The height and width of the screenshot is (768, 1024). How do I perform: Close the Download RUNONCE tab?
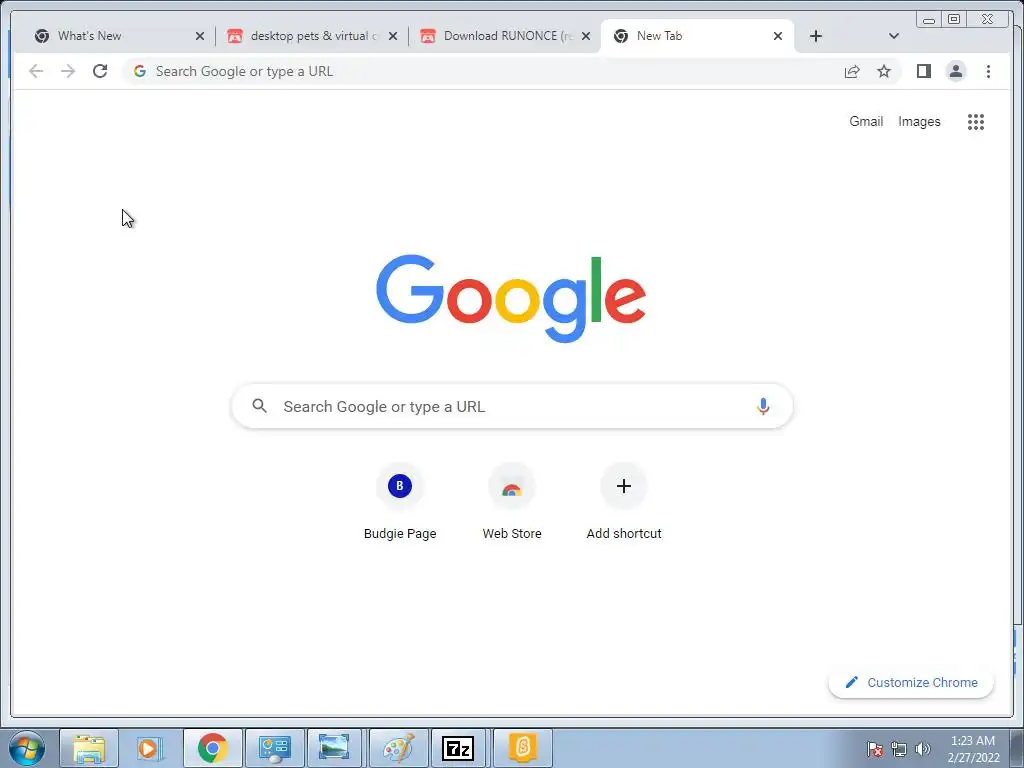pos(586,36)
